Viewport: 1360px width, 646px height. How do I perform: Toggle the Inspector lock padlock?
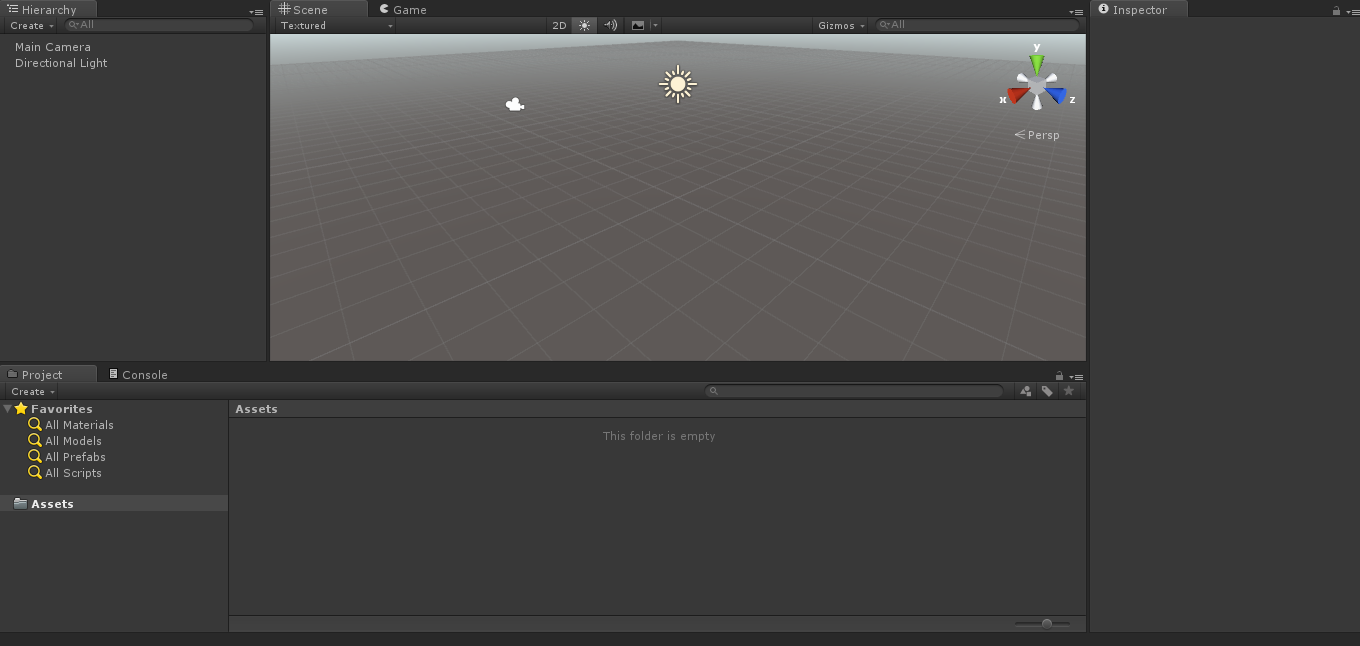(x=1336, y=9)
